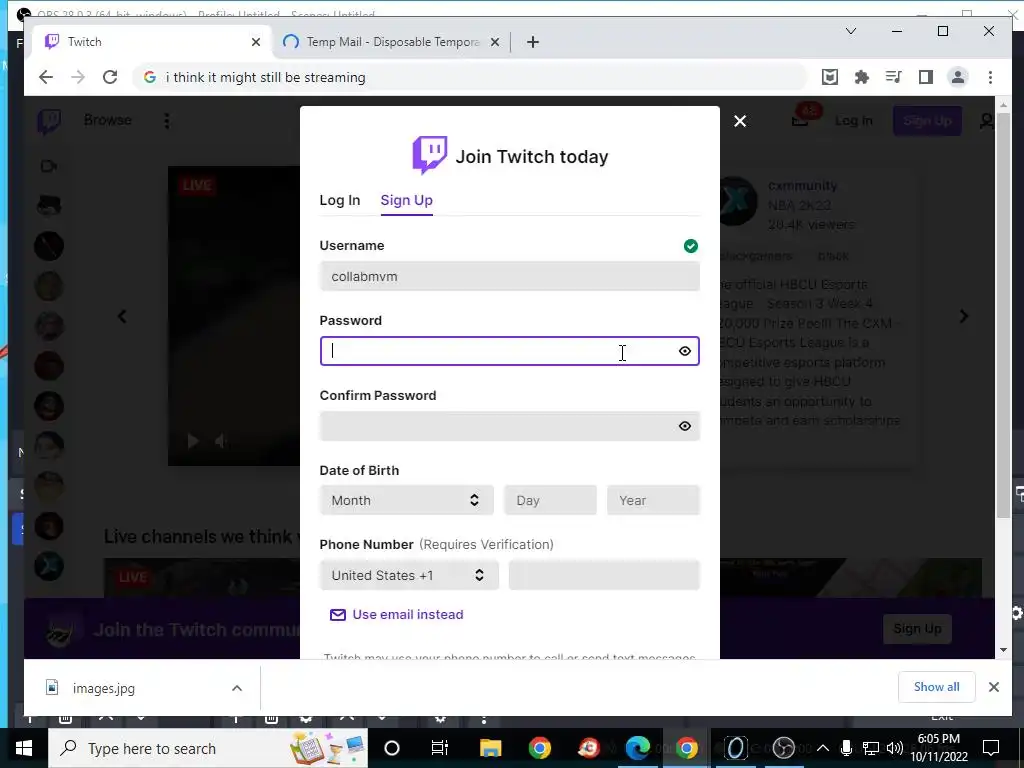Open the tab search chevron
Screen dimensions: 1024x768
850,31
